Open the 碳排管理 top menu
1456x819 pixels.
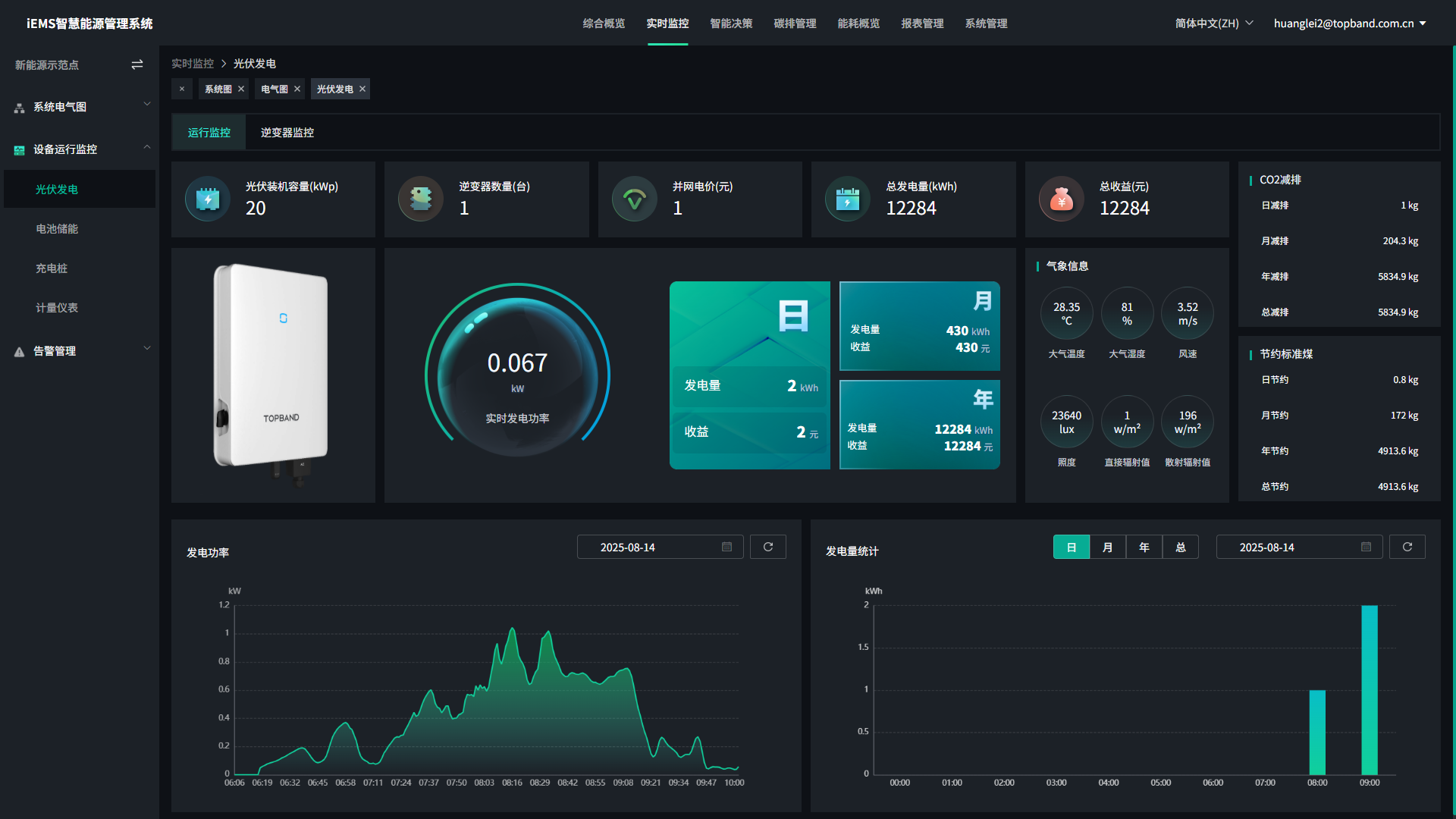pos(795,24)
